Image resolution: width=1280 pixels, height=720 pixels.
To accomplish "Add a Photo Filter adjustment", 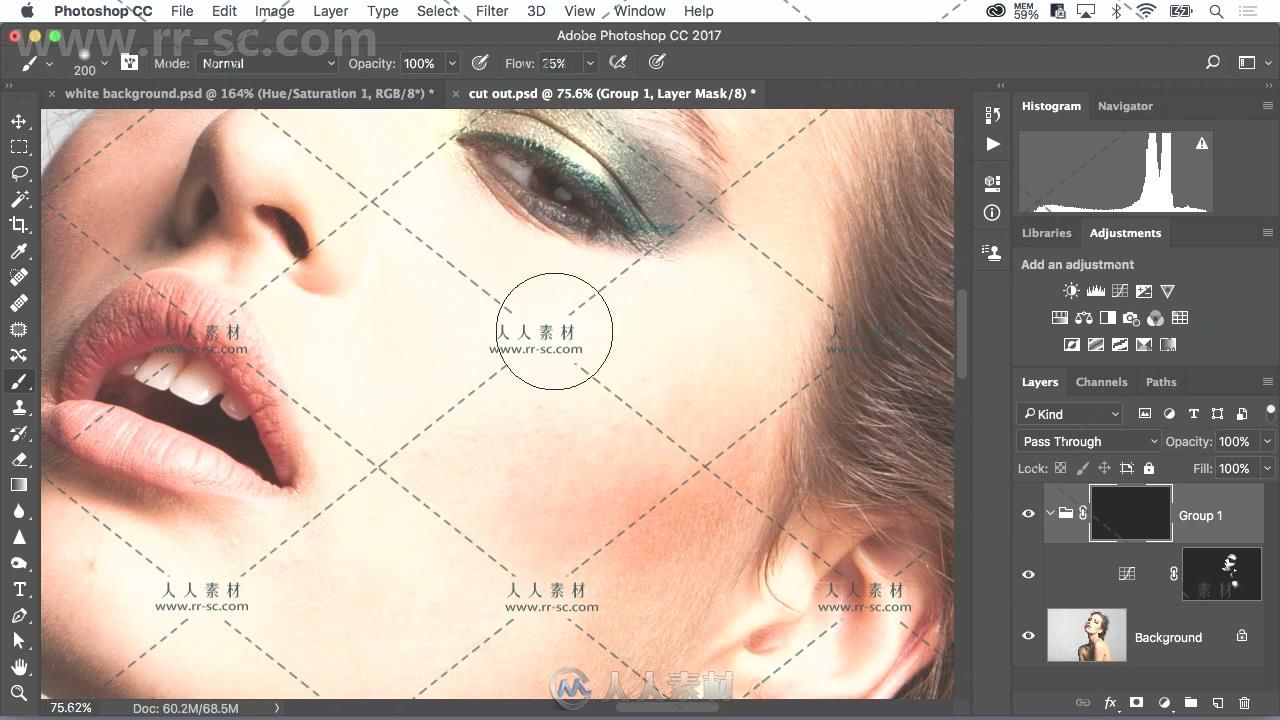I will [x=1132, y=318].
